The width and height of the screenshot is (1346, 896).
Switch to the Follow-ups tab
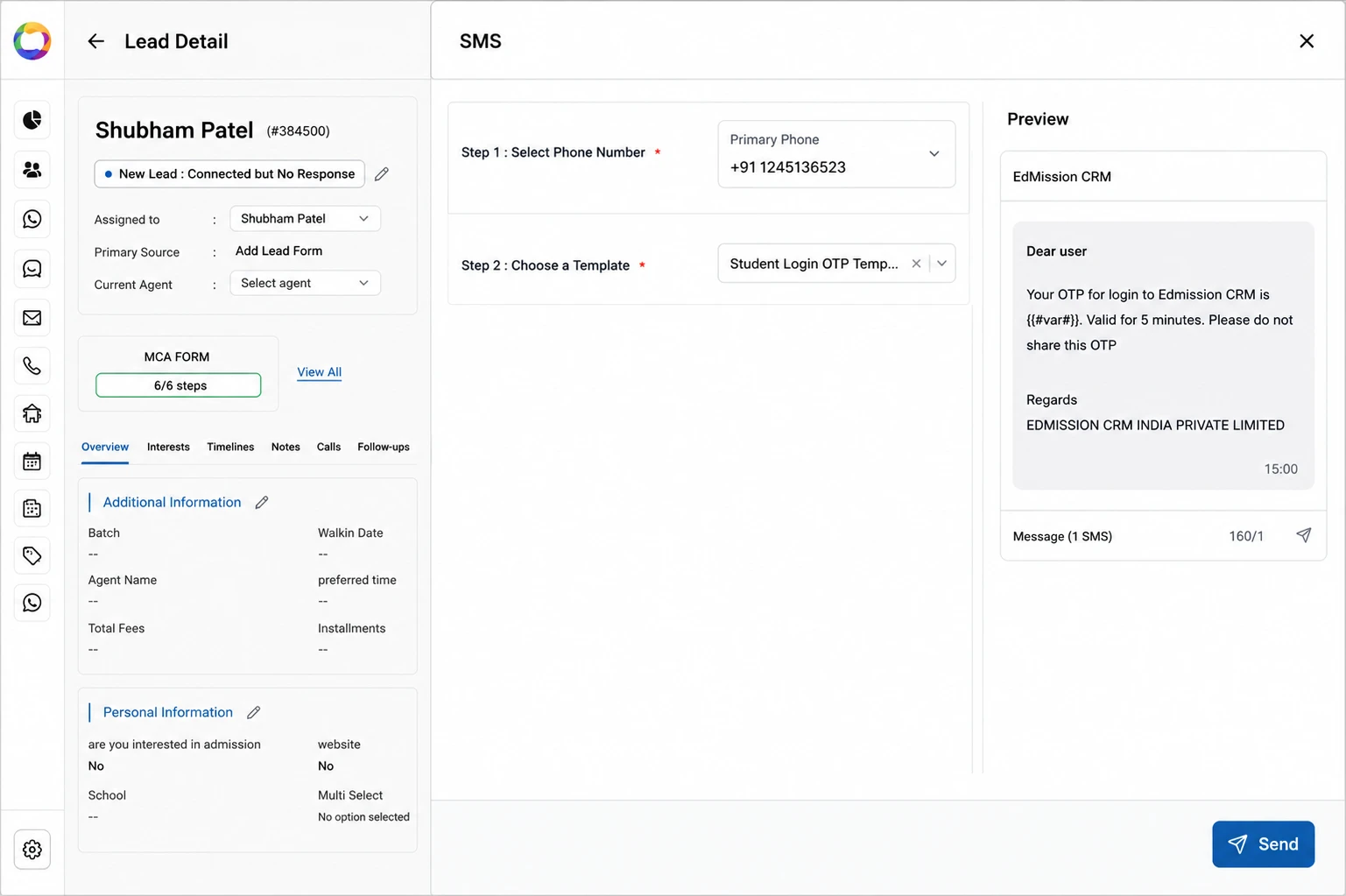[x=384, y=447]
